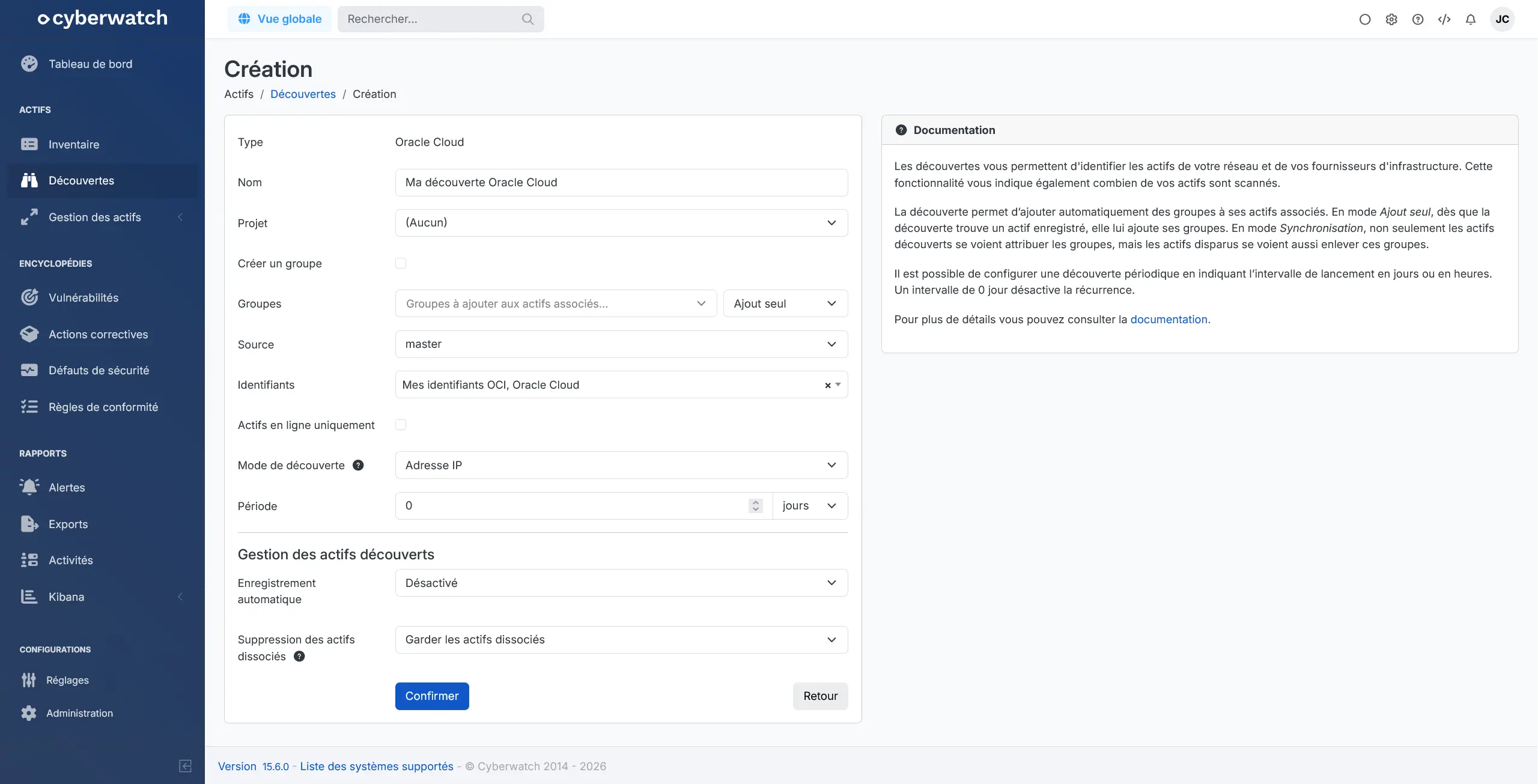Click the settings gear icon in top bar
Image resolution: width=1538 pixels, height=784 pixels.
pos(1391,19)
